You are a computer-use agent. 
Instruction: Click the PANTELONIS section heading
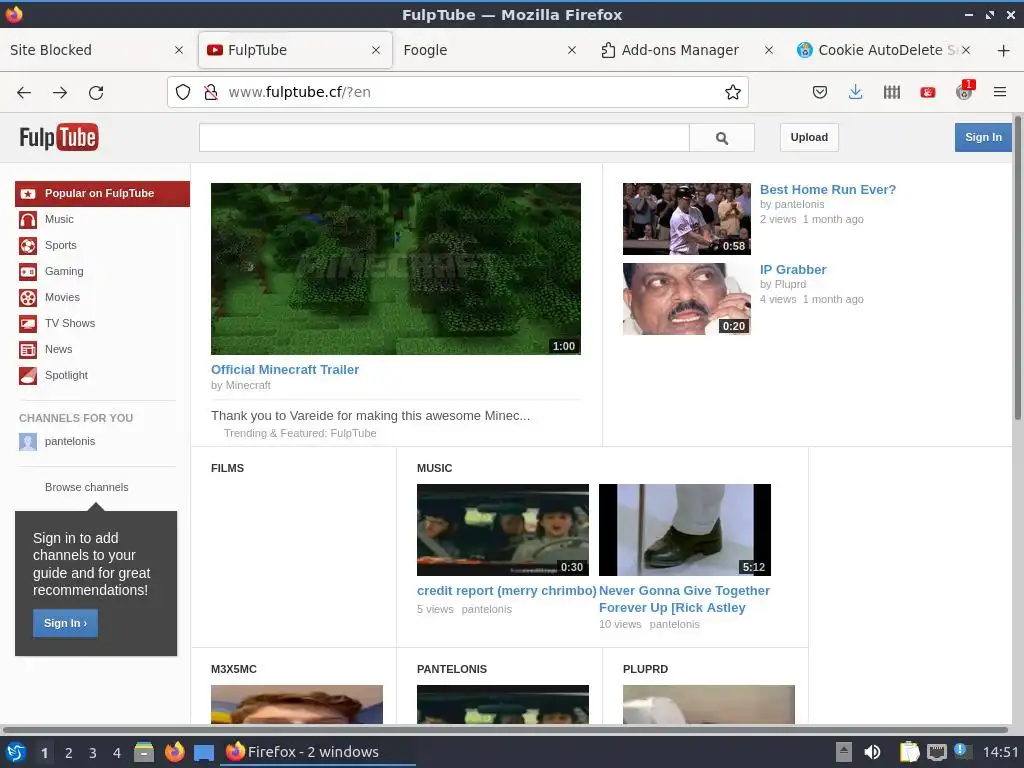pyautogui.click(x=452, y=669)
